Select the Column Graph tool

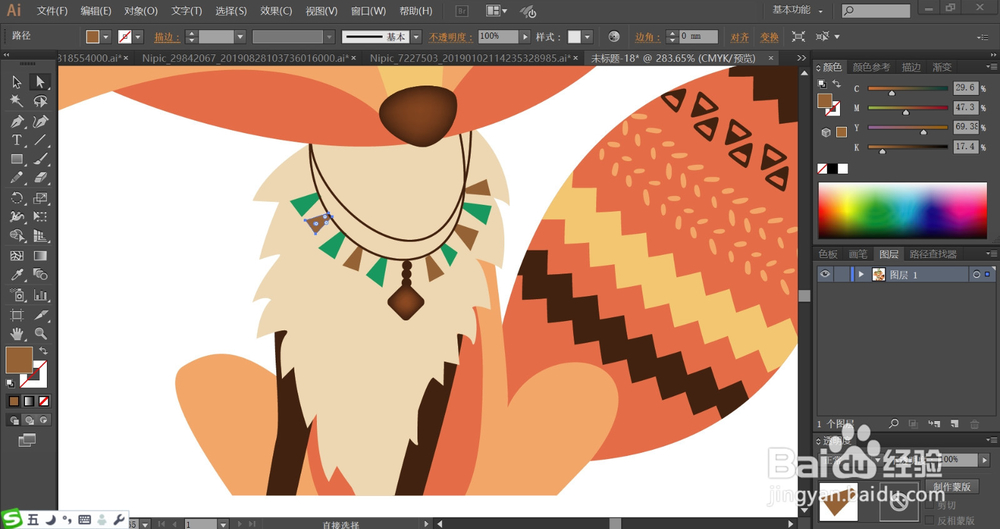point(40,295)
